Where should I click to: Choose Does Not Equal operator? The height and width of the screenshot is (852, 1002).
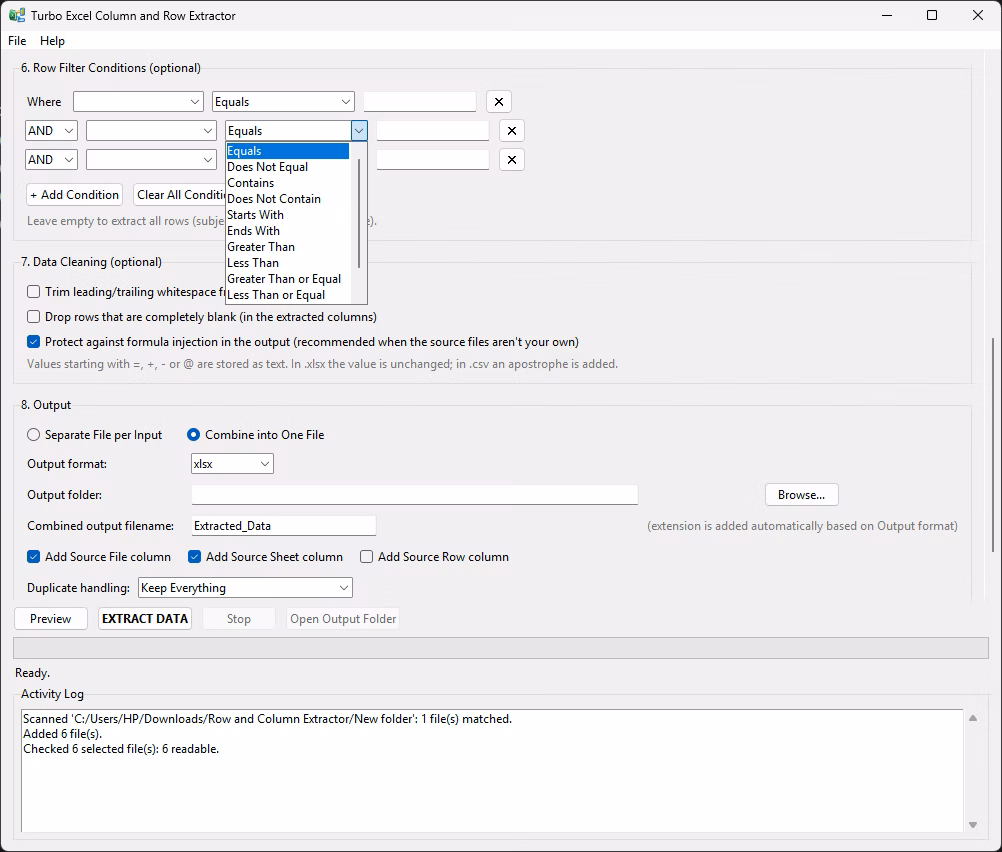point(288,167)
